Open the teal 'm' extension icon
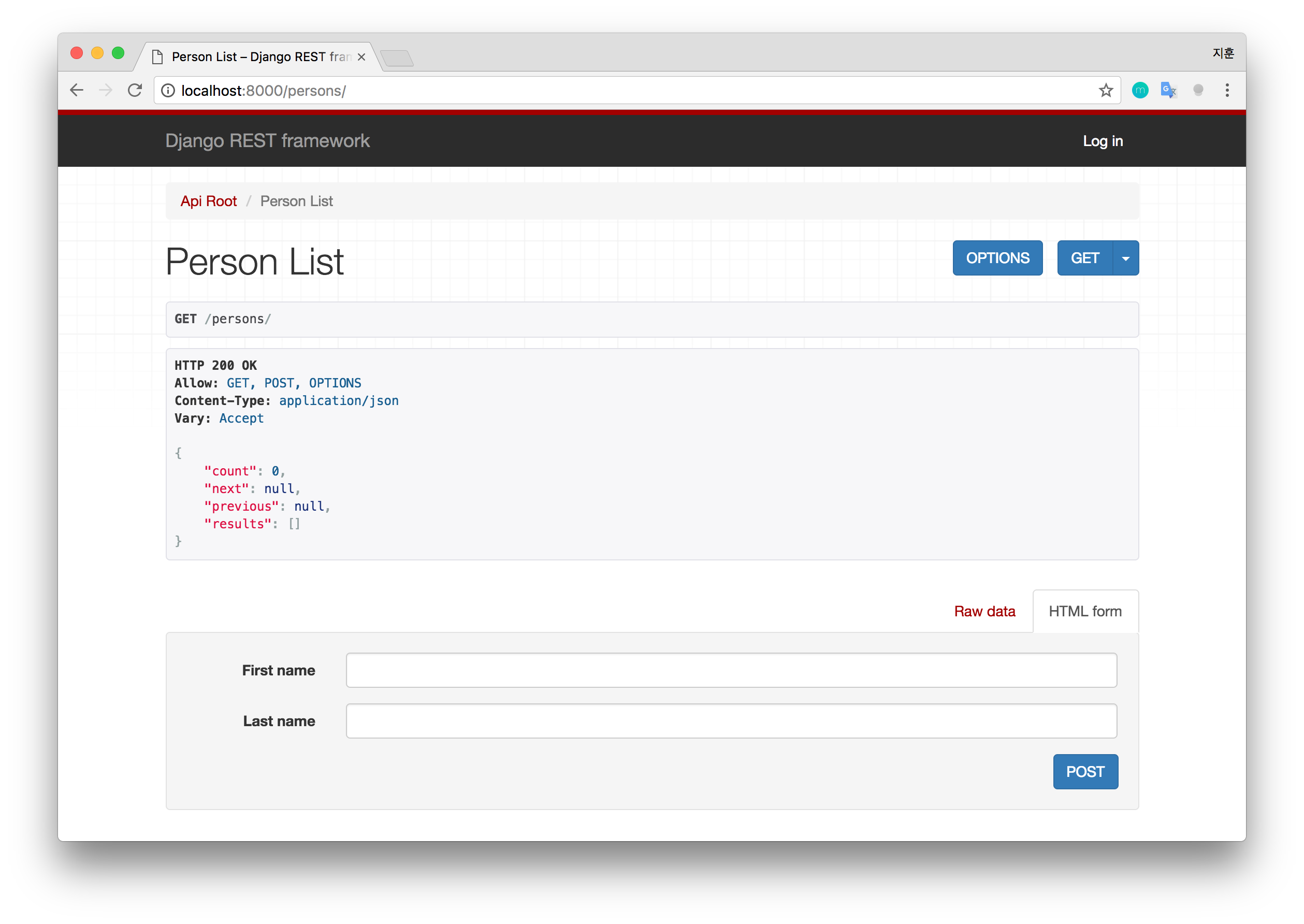This screenshot has height=924, width=1304. coord(1140,90)
